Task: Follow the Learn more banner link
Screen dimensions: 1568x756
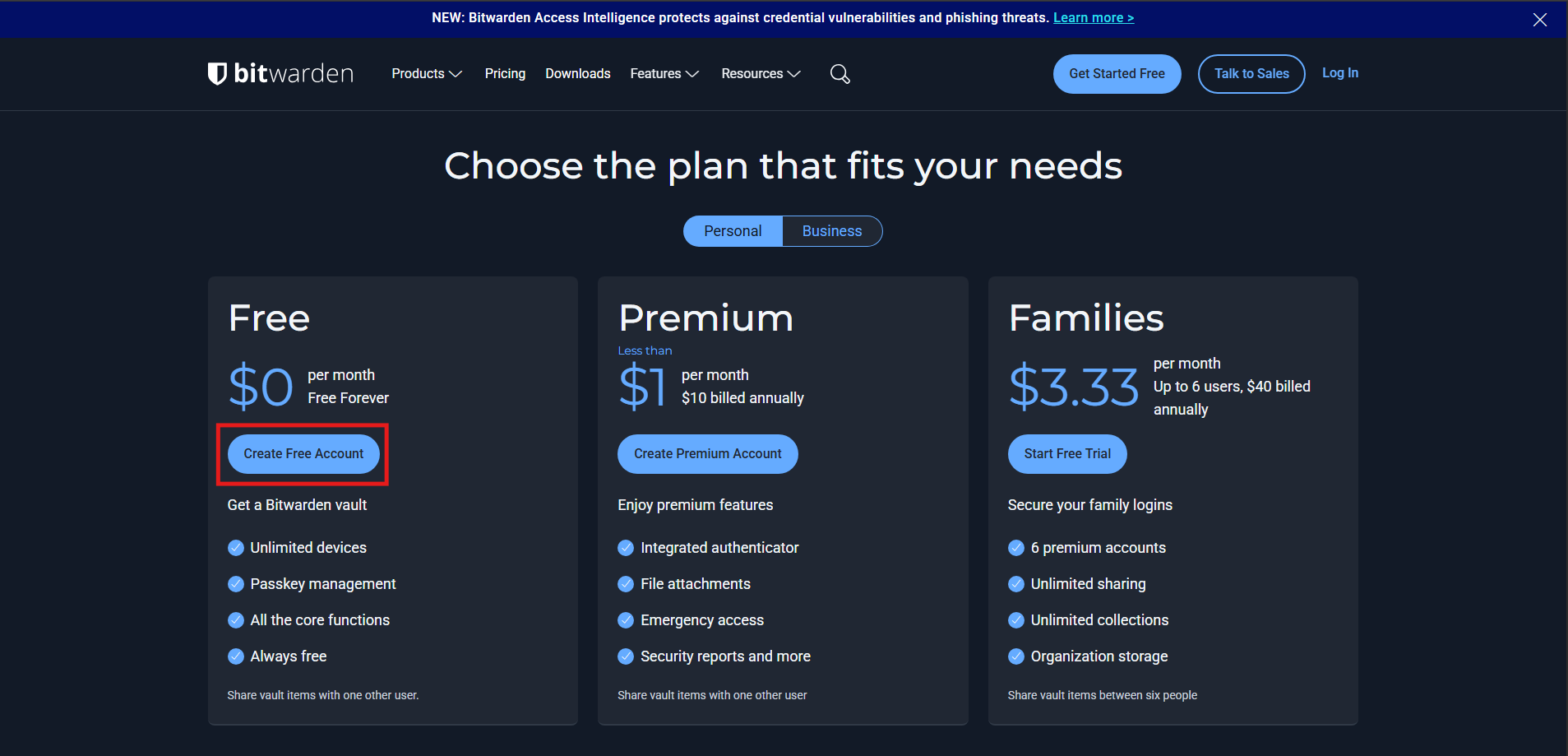Action: [x=1093, y=18]
